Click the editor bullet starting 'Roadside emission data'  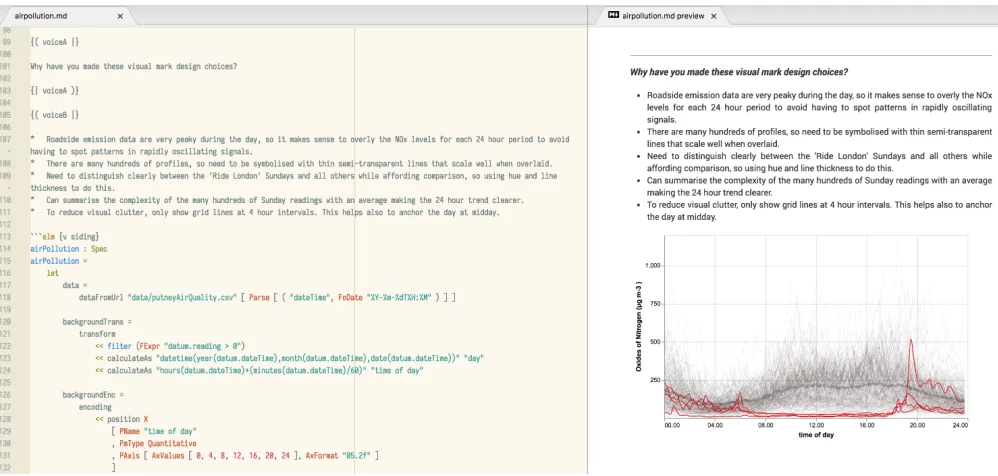299,145
